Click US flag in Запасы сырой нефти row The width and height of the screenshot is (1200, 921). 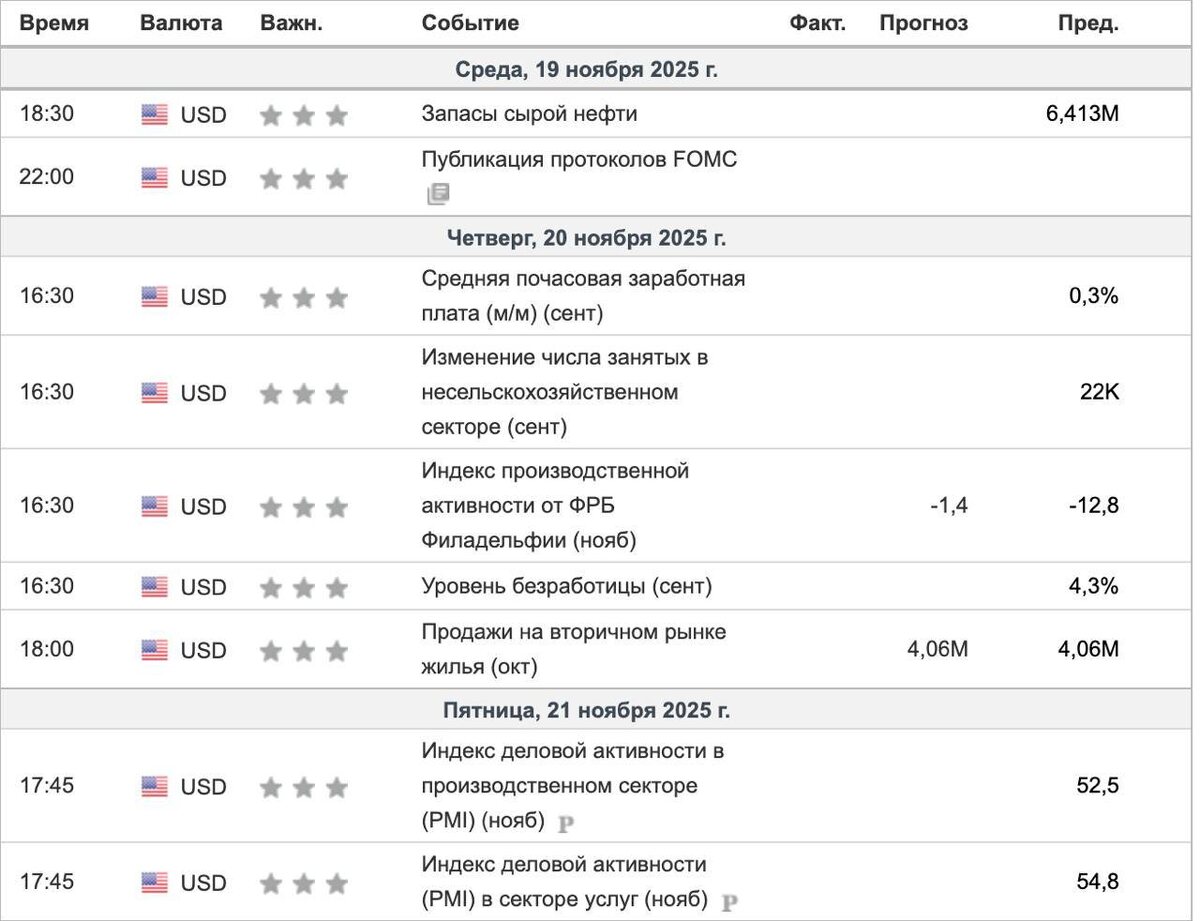tap(154, 115)
